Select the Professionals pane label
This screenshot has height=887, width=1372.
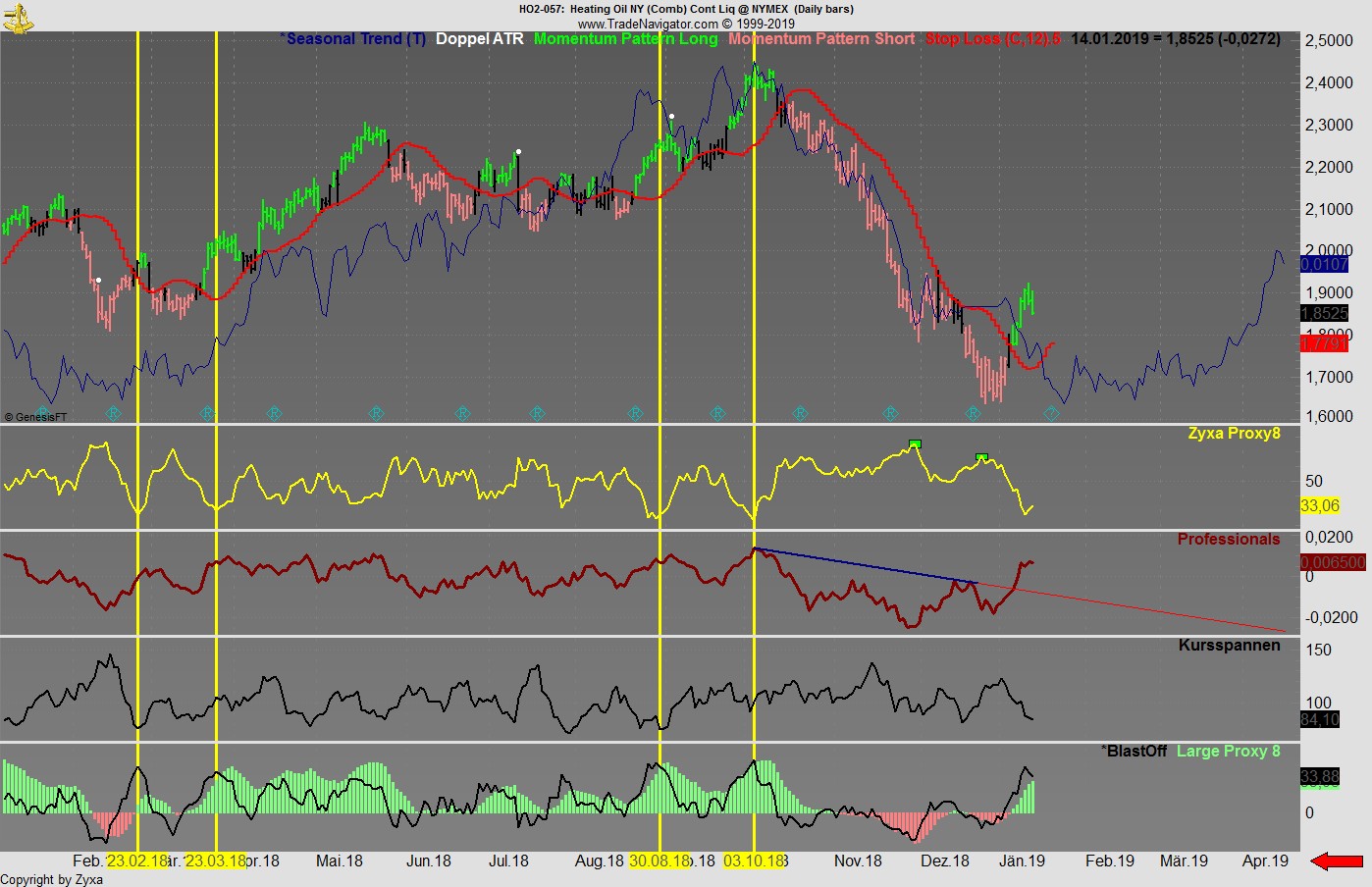[x=1228, y=539]
